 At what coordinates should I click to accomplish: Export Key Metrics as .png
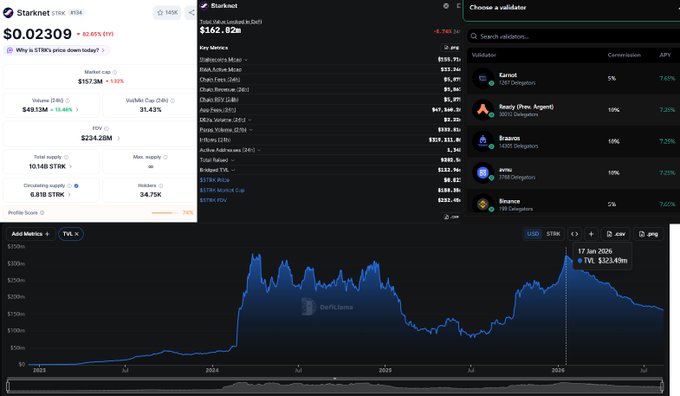point(451,47)
